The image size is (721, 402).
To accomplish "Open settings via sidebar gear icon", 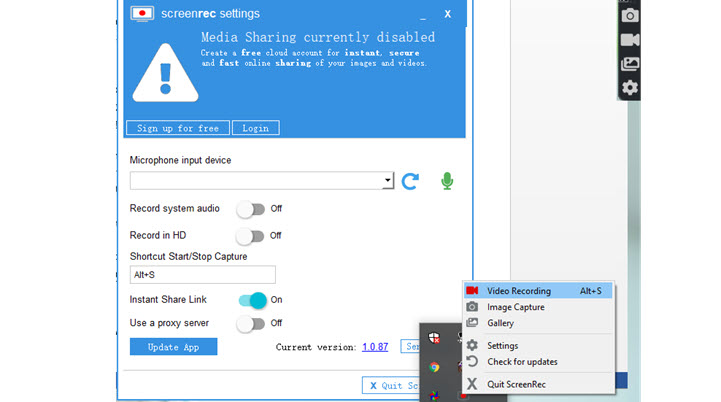I will tap(629, 87).
